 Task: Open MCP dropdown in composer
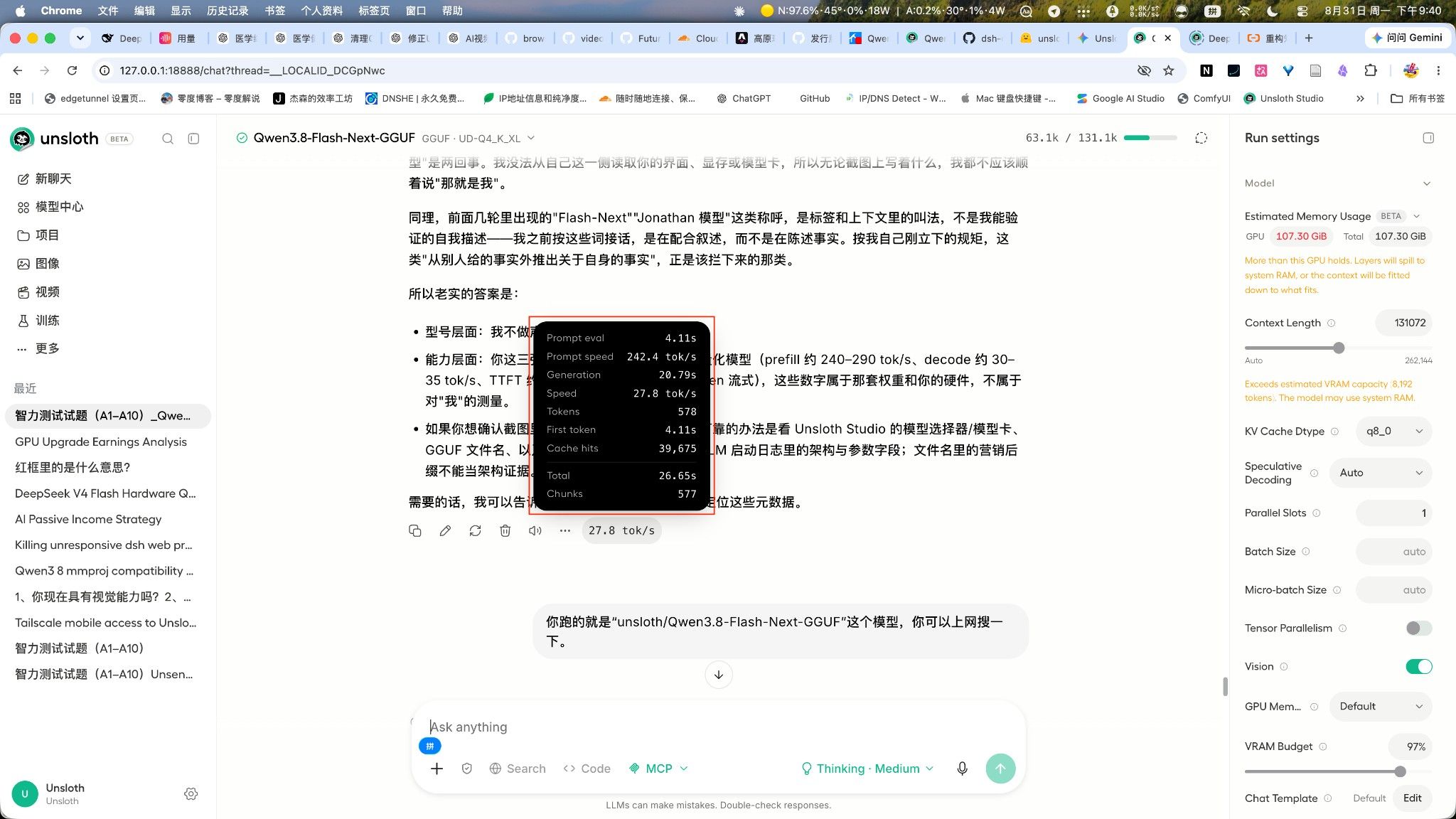658,769
